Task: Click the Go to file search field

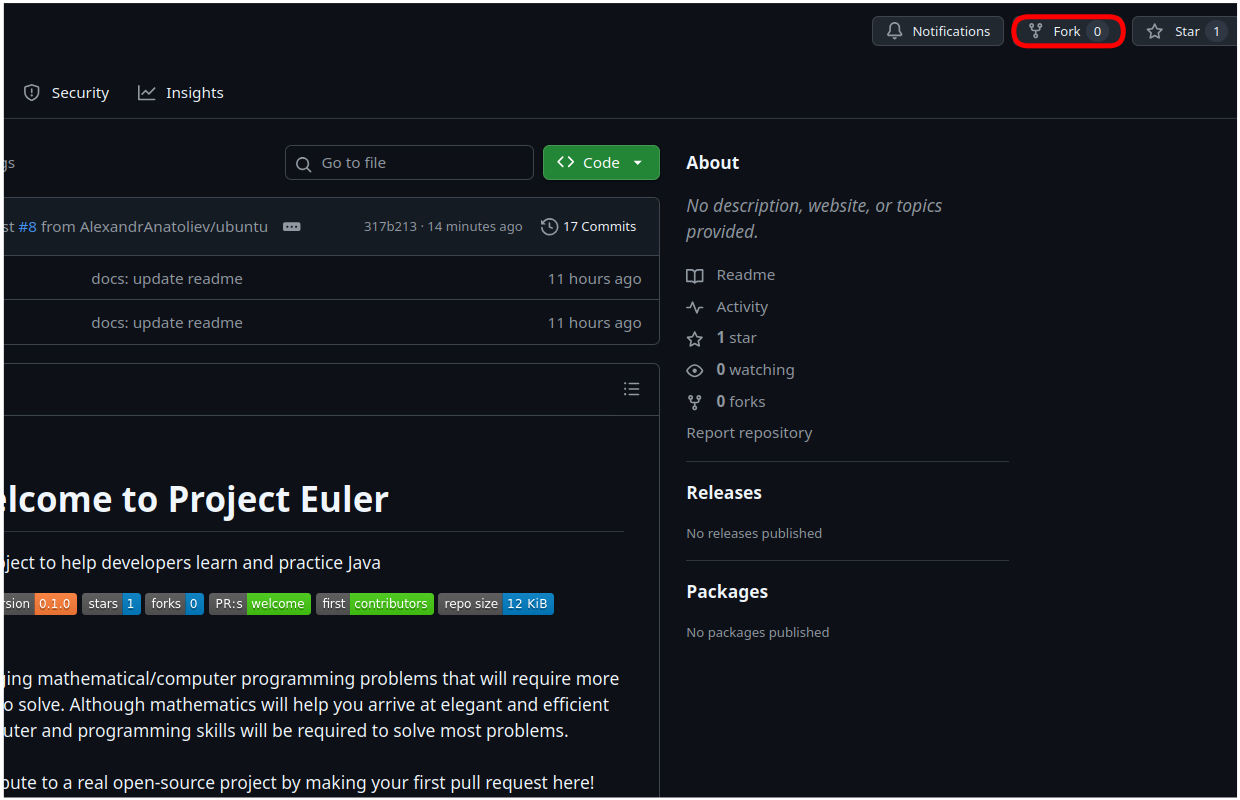Action: [409, 163]
